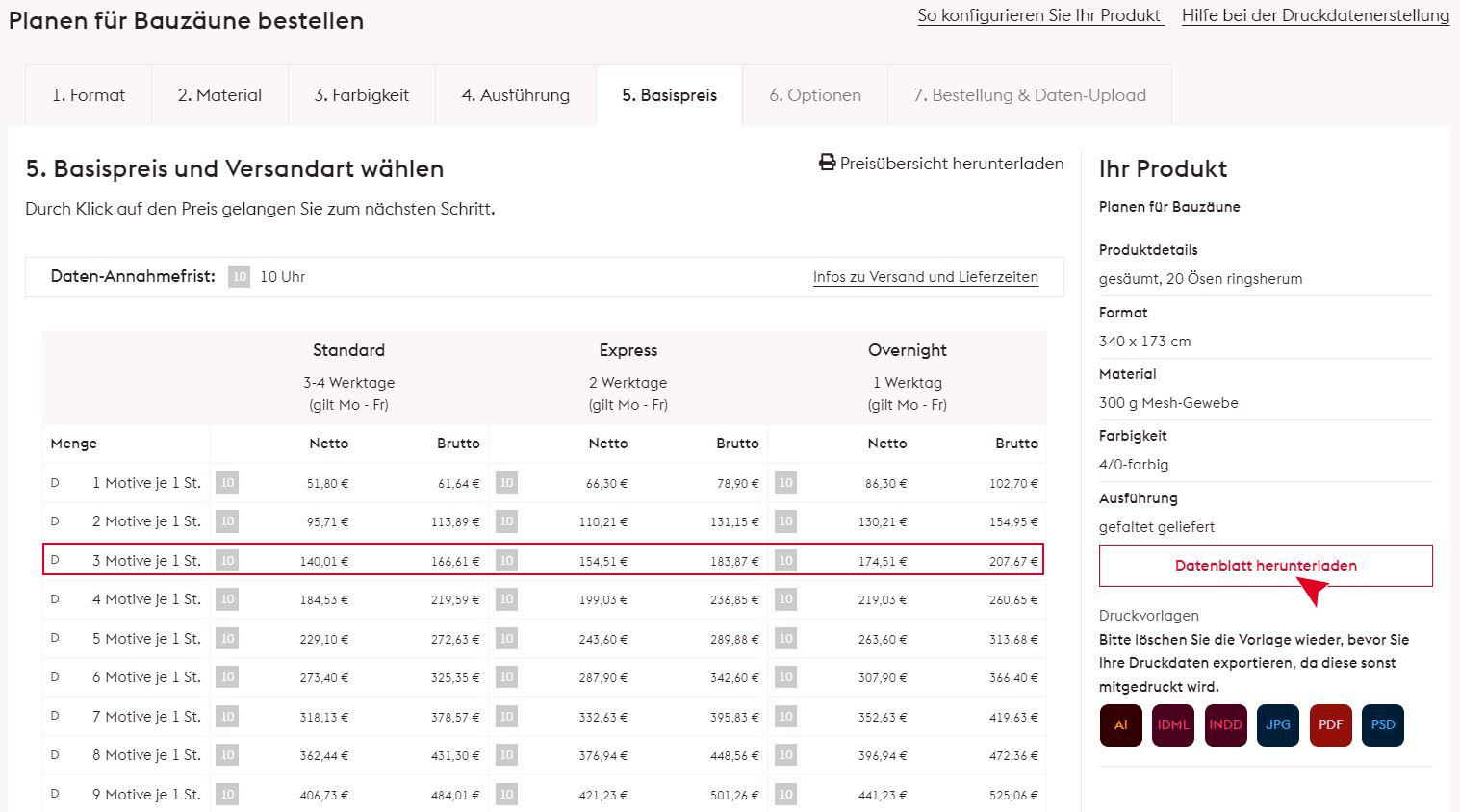Viewport: 1460px width, 812px height.
Task: Pick Overnight gross price 154,95 € for 2 Motive
Action: [x=1013, y=522]
